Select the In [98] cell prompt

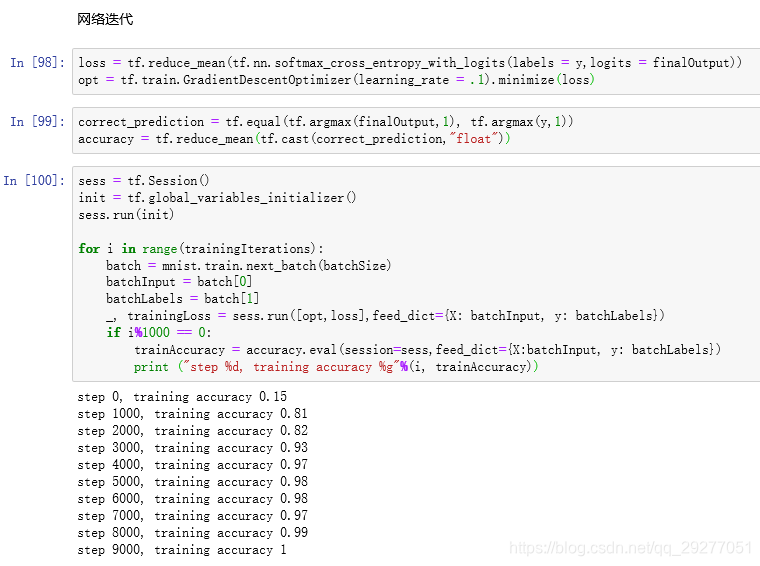tap(37, 63)
